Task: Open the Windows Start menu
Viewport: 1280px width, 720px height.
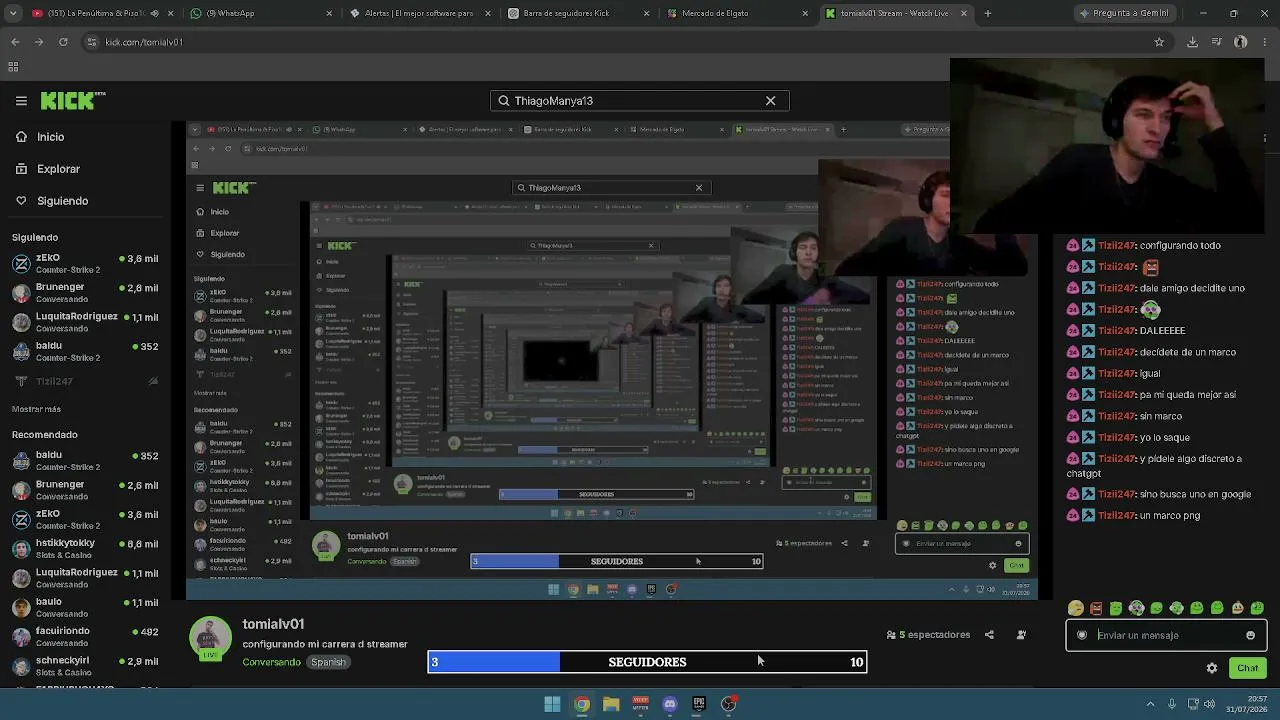Action: pyautogui.click(x=552, y=704)
